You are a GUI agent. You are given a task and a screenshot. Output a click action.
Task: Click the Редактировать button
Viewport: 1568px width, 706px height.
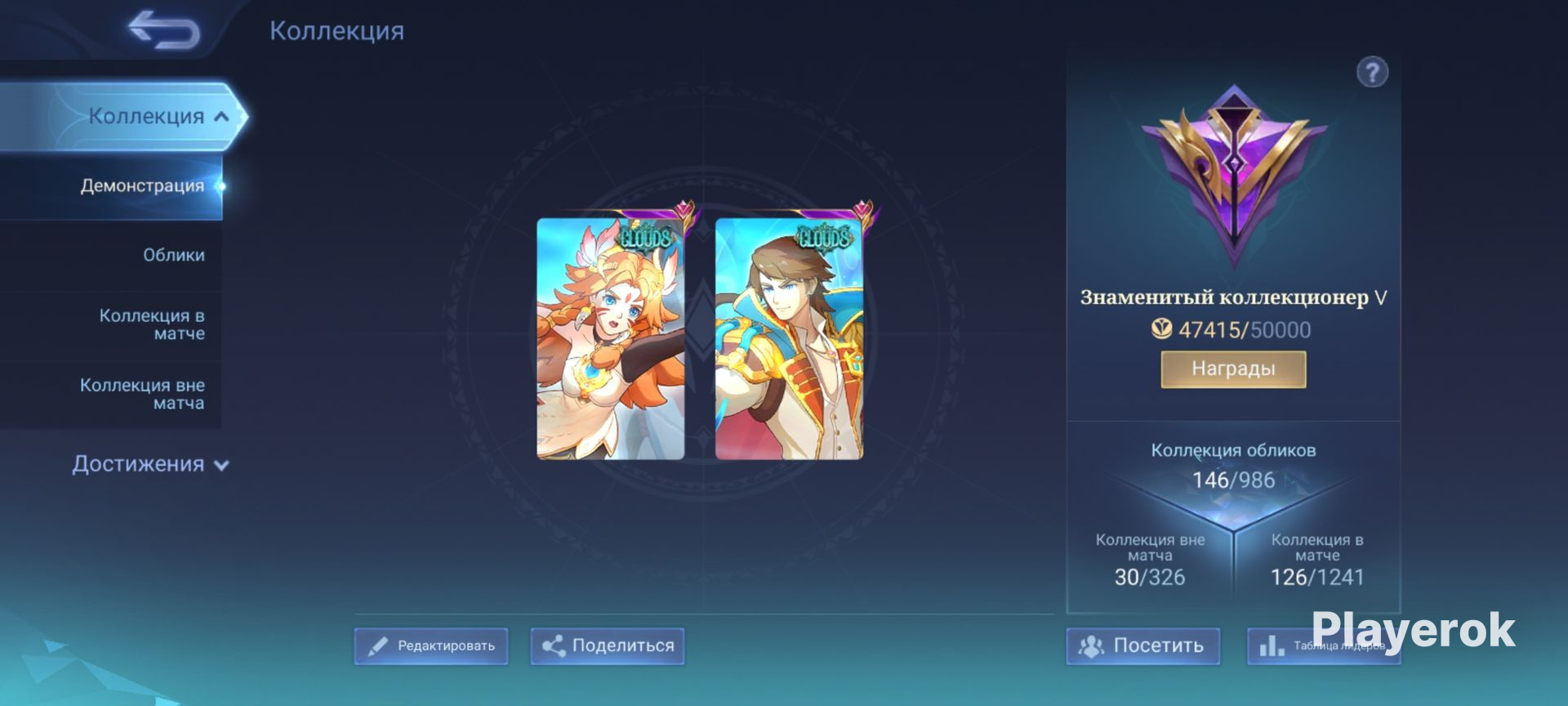click(431, 646)
